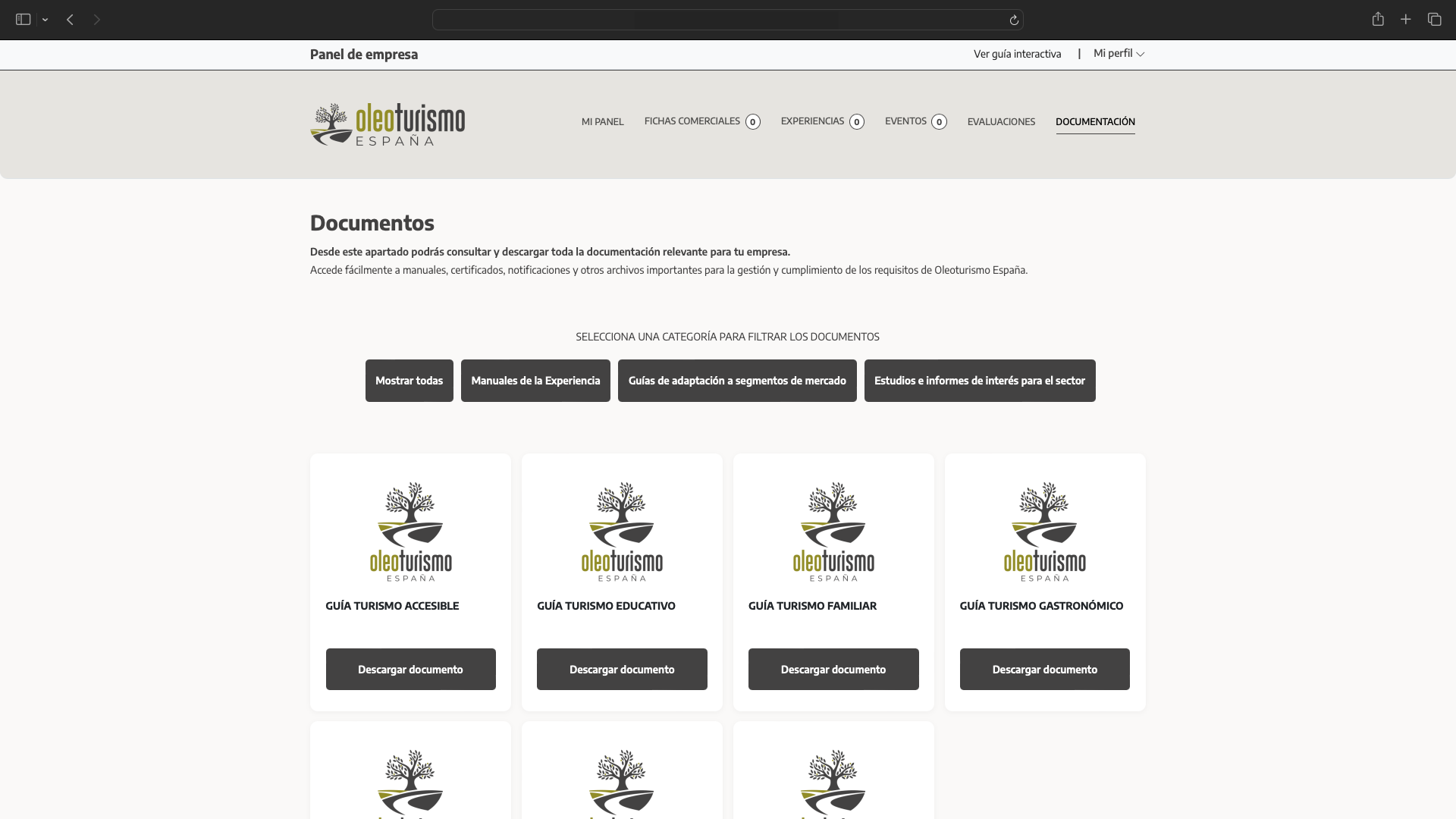Image resolution: width=1456 pixels, height=819 pixels.
Task: Click the browser sidebar toggle icon
Action: [23, 20]
